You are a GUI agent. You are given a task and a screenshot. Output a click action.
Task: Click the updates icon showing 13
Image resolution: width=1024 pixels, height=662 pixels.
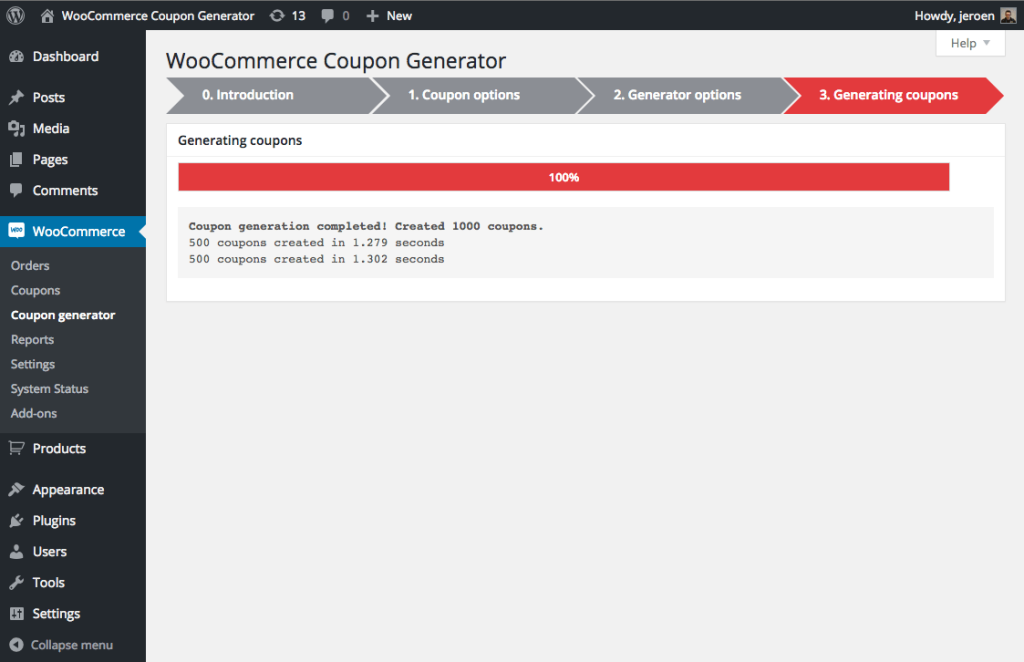click(287, 15)
